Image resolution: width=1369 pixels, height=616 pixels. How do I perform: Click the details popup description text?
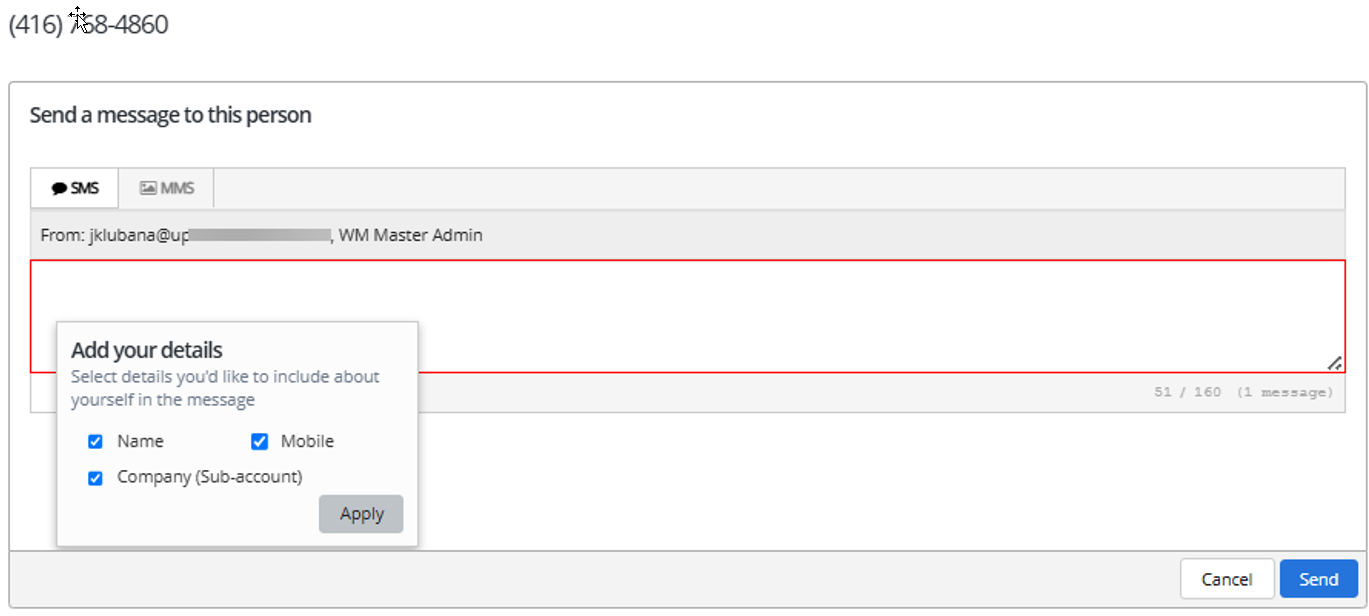(x=225, y=387)
